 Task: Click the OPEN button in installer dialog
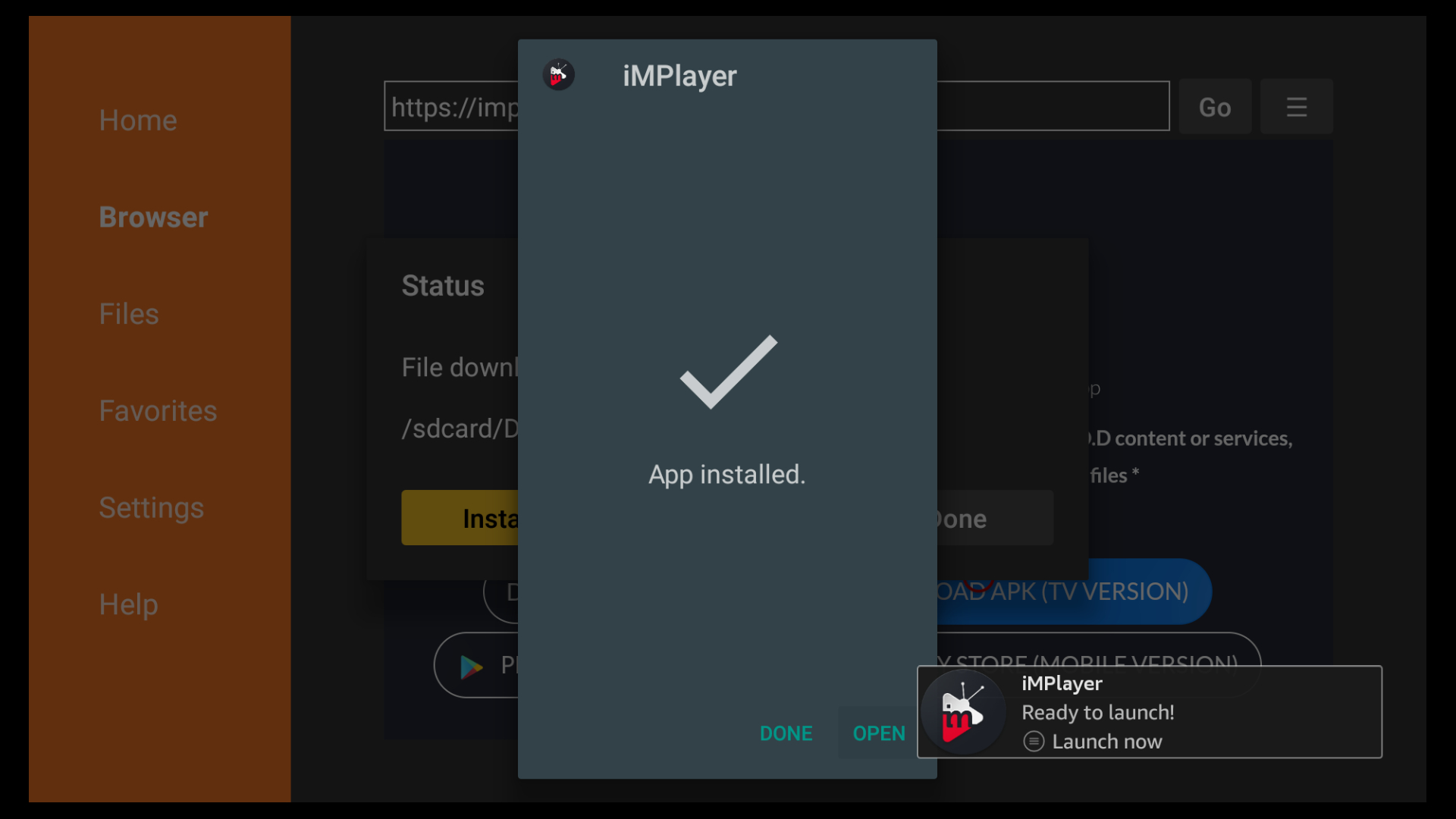click(878, 733)
